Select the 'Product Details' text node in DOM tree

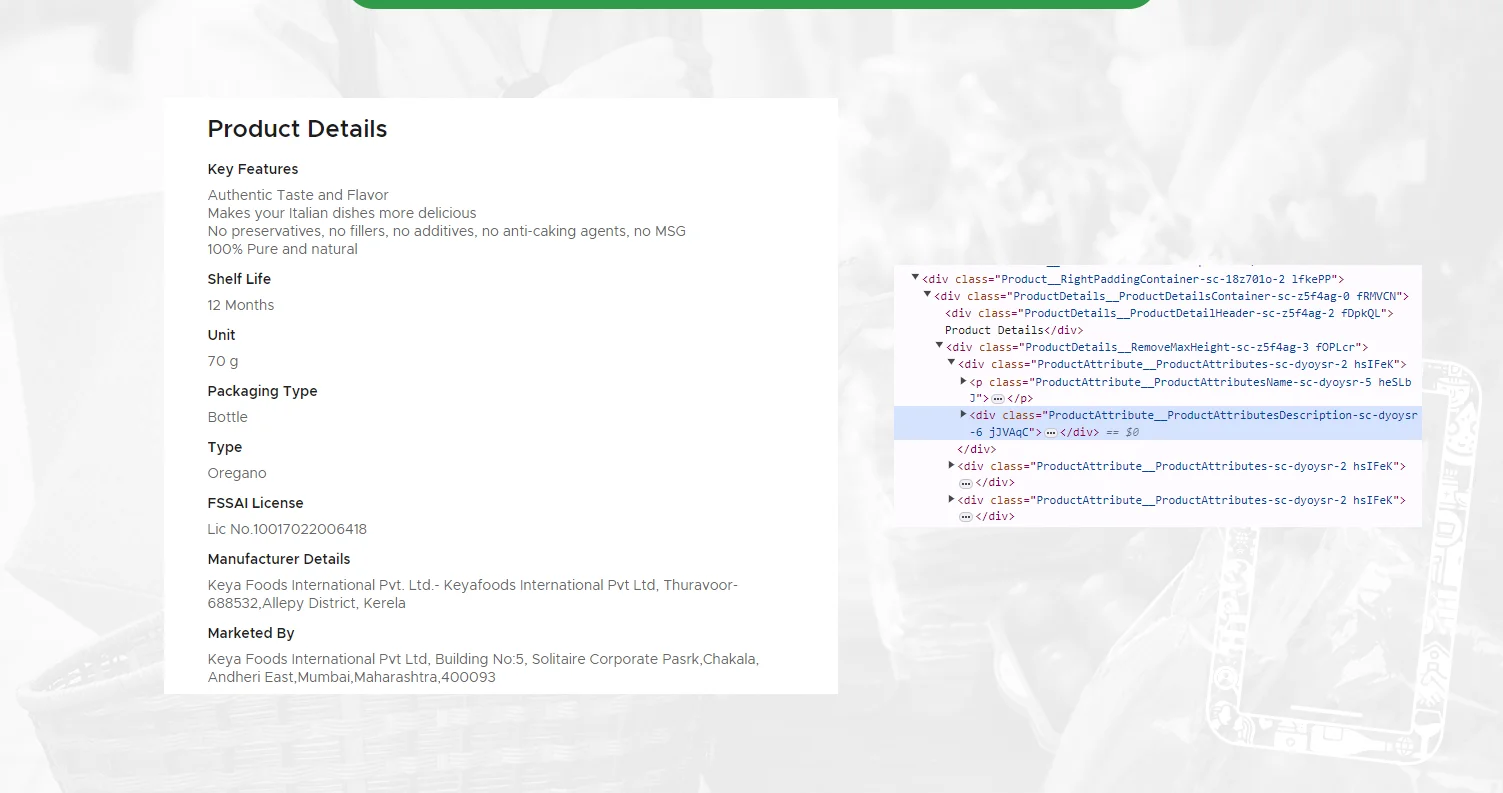click(x=994, y=330)
